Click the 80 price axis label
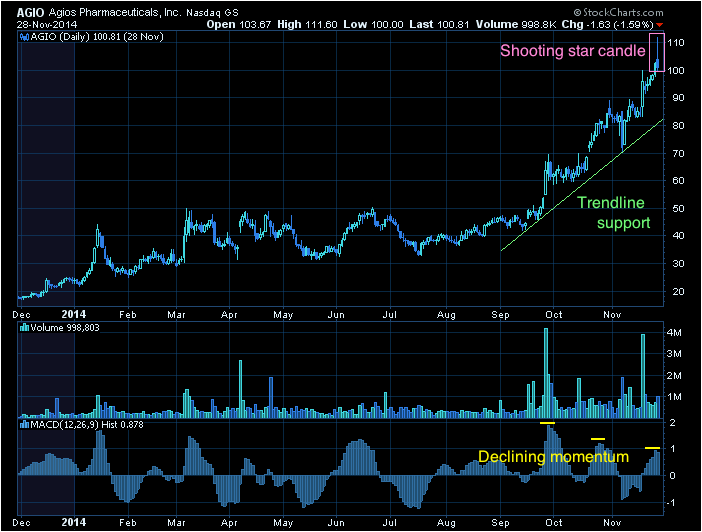702x532 pixels. (x=678, y=125)
